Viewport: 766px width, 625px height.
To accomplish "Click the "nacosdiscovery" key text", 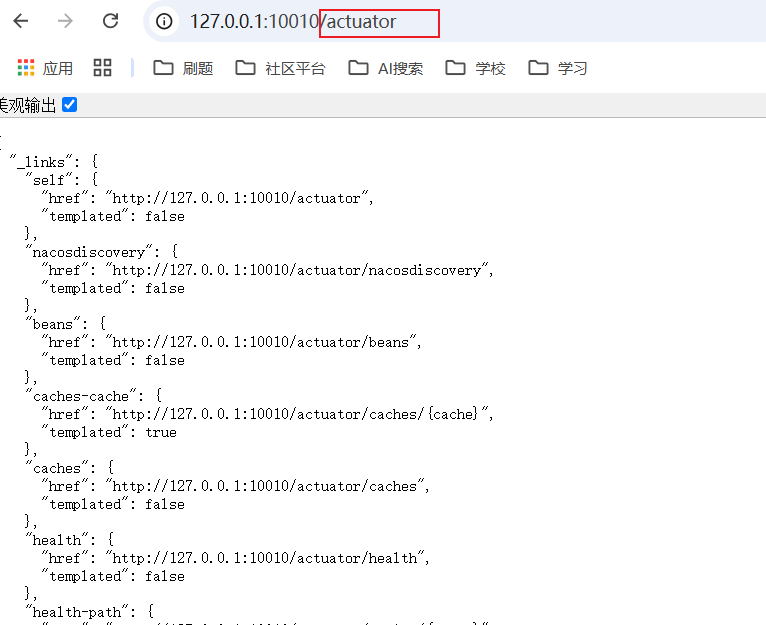I will [89, 252].
